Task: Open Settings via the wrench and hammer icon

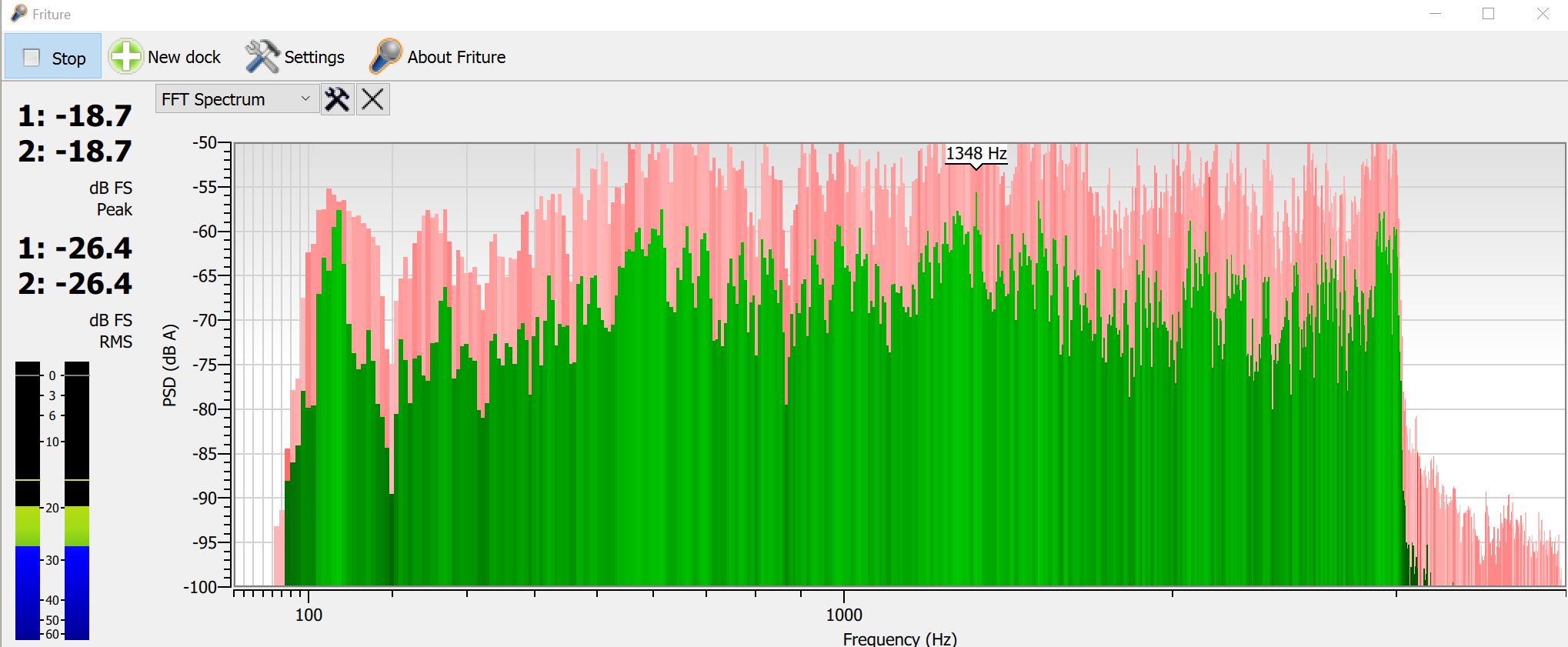Action: point(262,57)
